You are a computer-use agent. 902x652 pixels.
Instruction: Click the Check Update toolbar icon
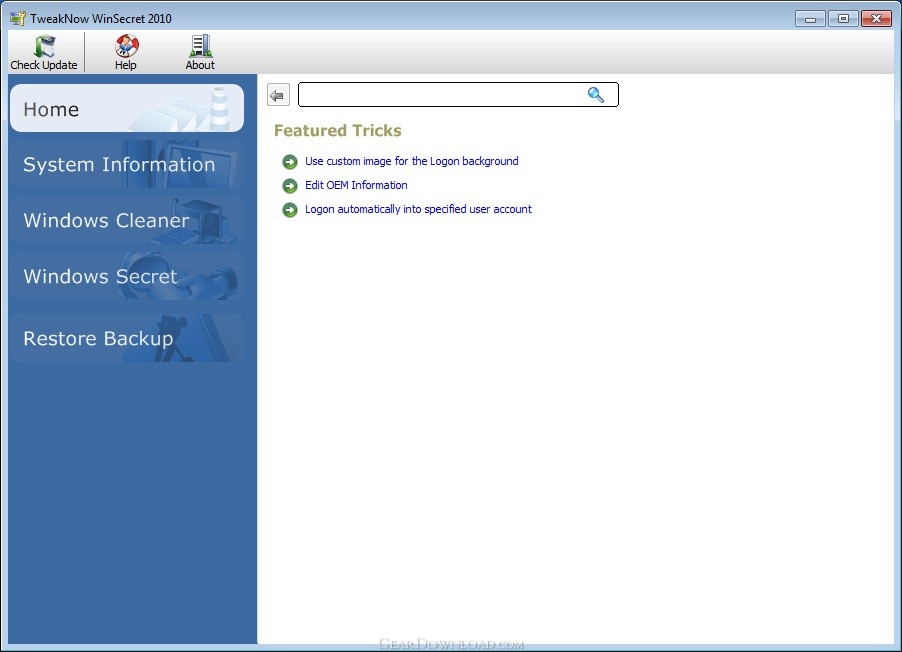click(44, 46)
